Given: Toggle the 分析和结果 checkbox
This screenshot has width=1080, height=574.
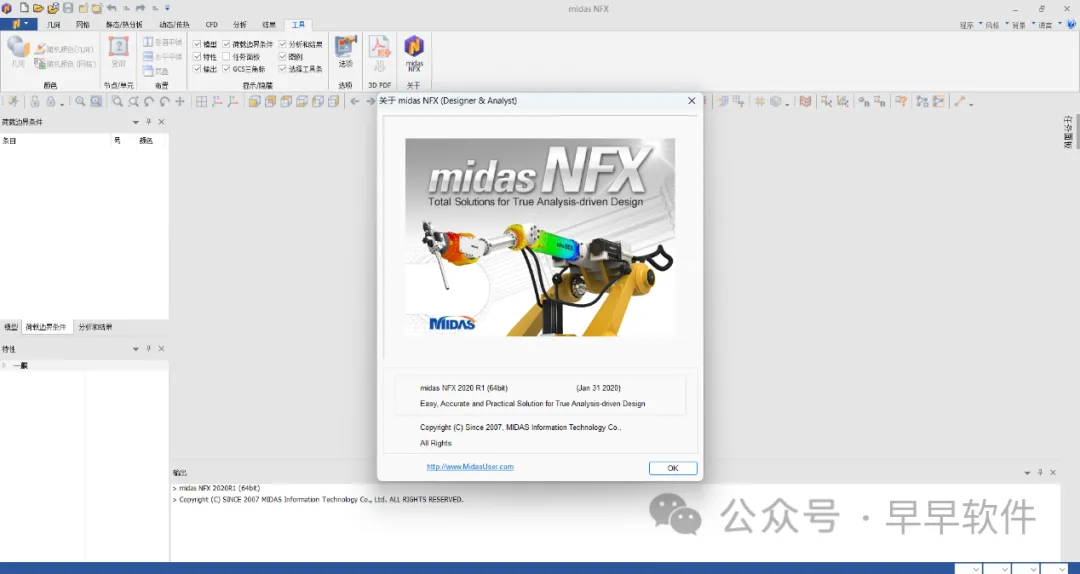Looking at the screenshot, I should click(x=282, y=44).
